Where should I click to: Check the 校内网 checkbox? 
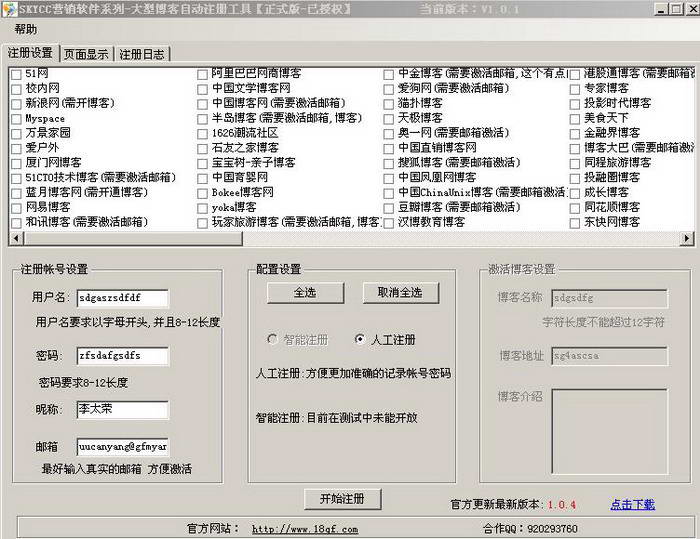(16, 89)
